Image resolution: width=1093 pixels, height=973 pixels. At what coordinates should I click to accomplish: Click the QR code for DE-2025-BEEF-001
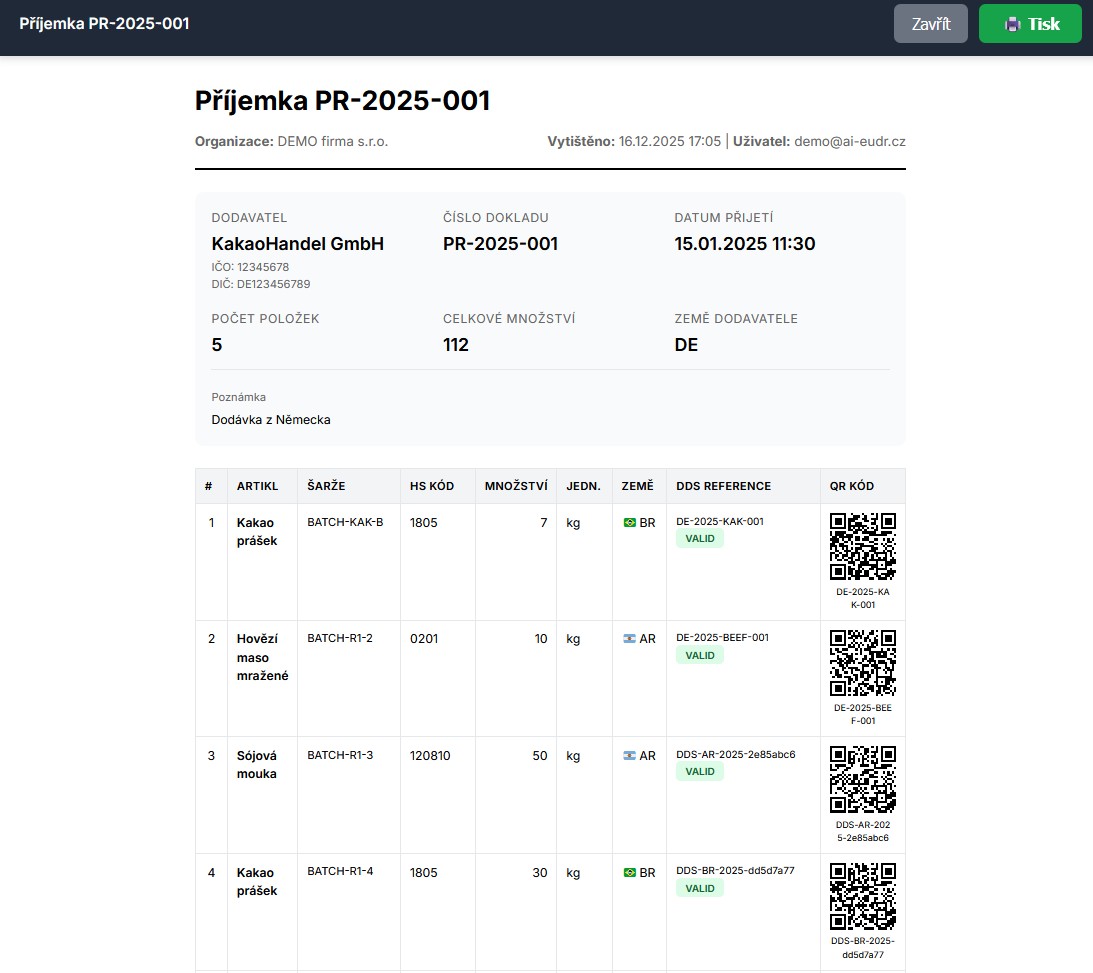click(862, 663)
